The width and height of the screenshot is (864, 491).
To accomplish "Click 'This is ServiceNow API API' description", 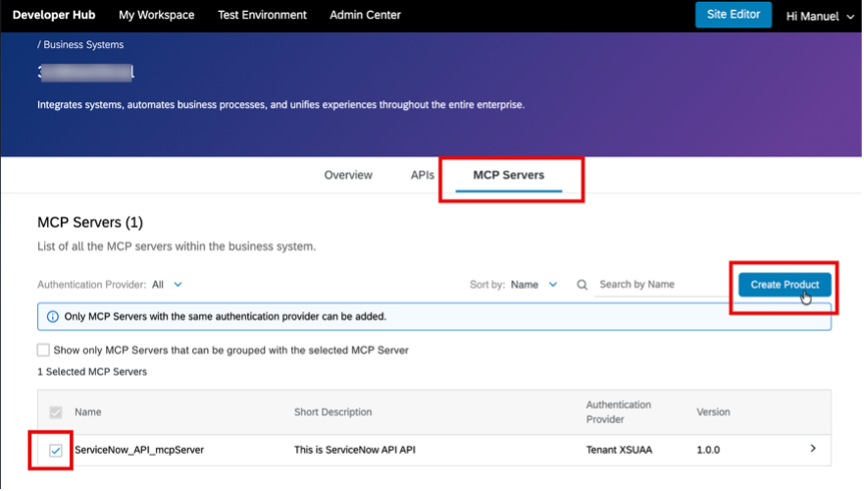I will (x=355, y=450).
